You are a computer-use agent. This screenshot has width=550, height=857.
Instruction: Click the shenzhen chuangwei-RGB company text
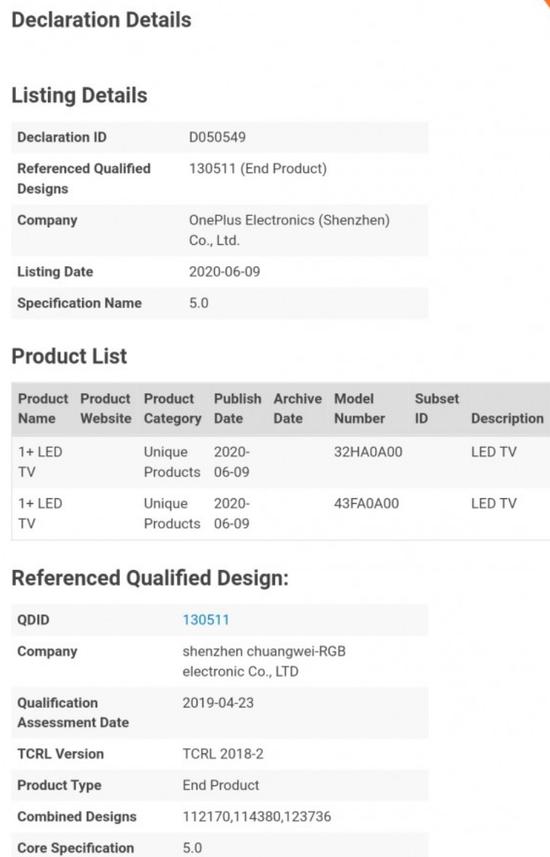point(264,661)
